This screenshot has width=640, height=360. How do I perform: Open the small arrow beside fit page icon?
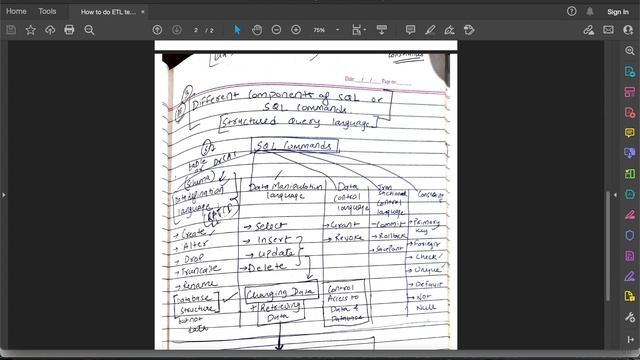364,30
